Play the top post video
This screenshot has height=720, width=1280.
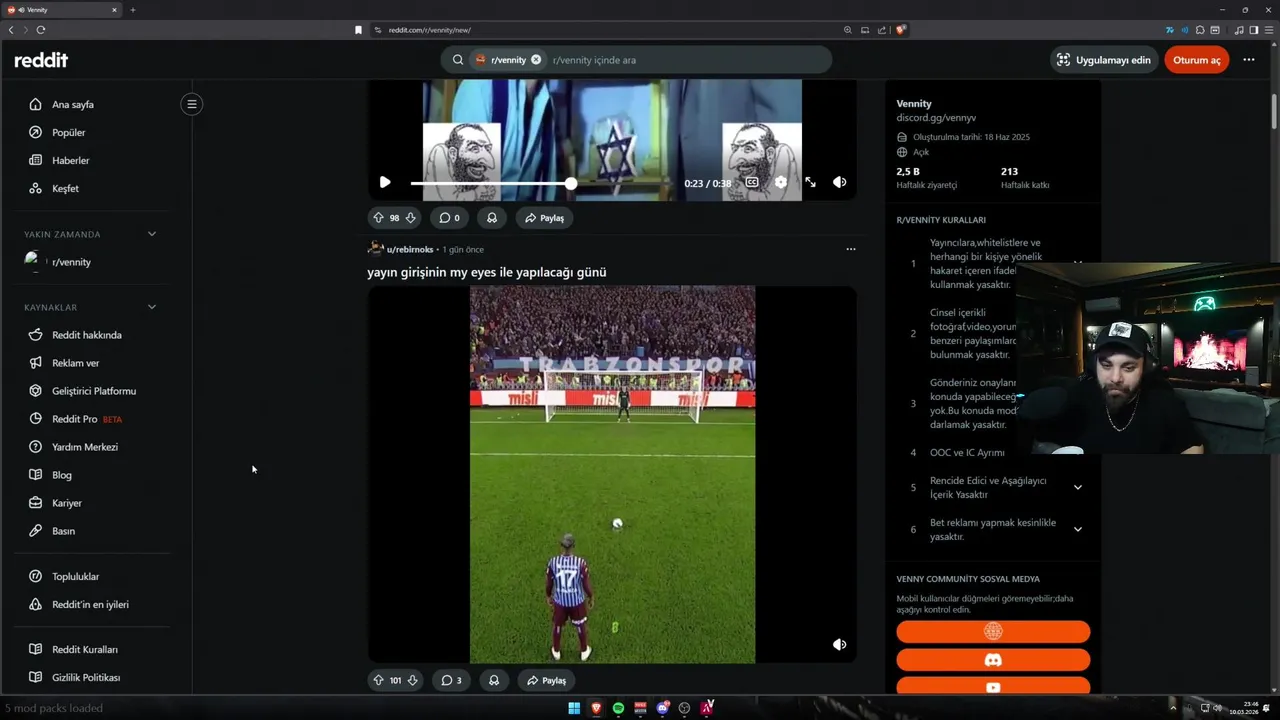point(385,182)
